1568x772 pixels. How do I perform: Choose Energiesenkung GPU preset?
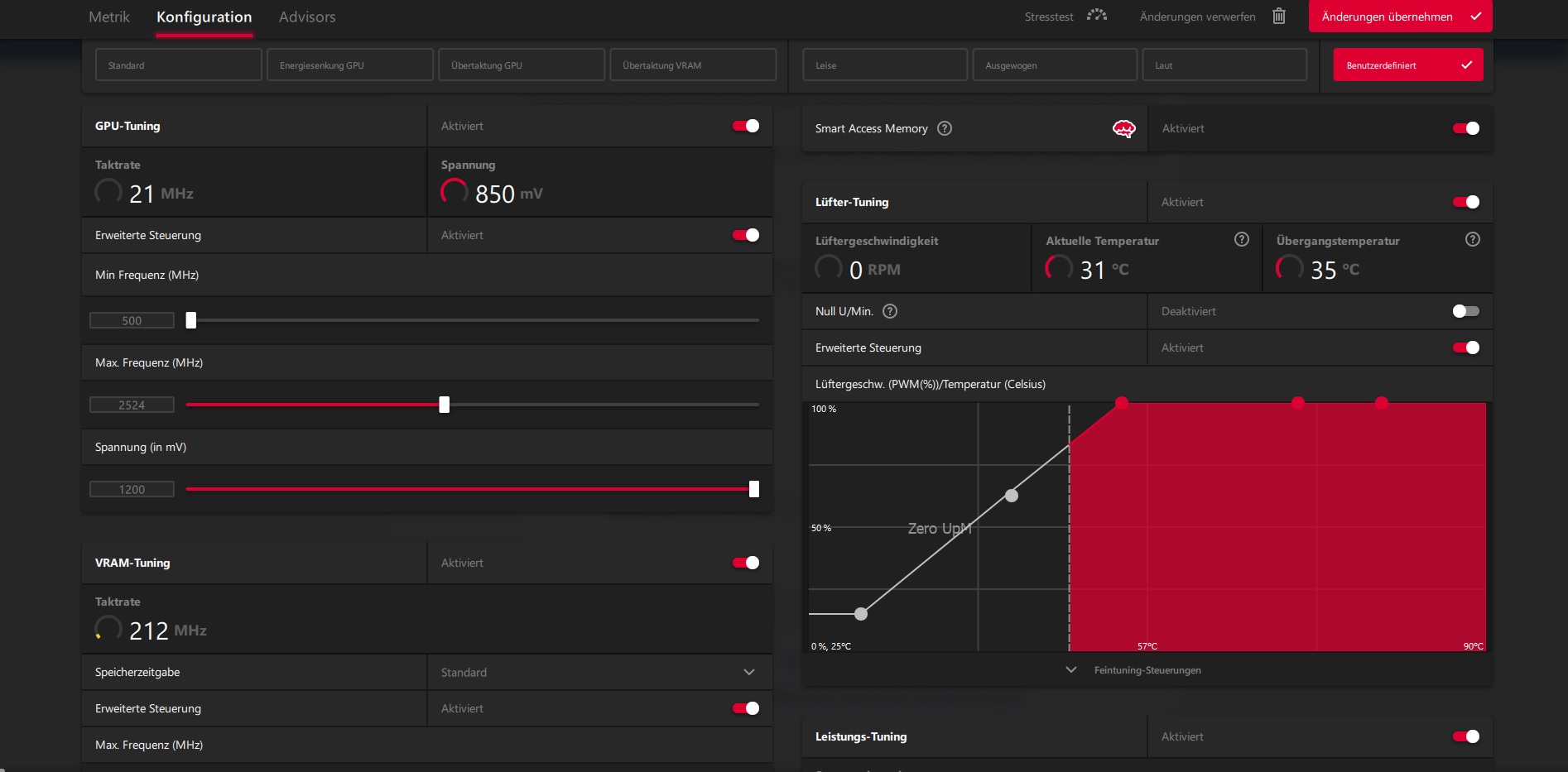[350, 65]
